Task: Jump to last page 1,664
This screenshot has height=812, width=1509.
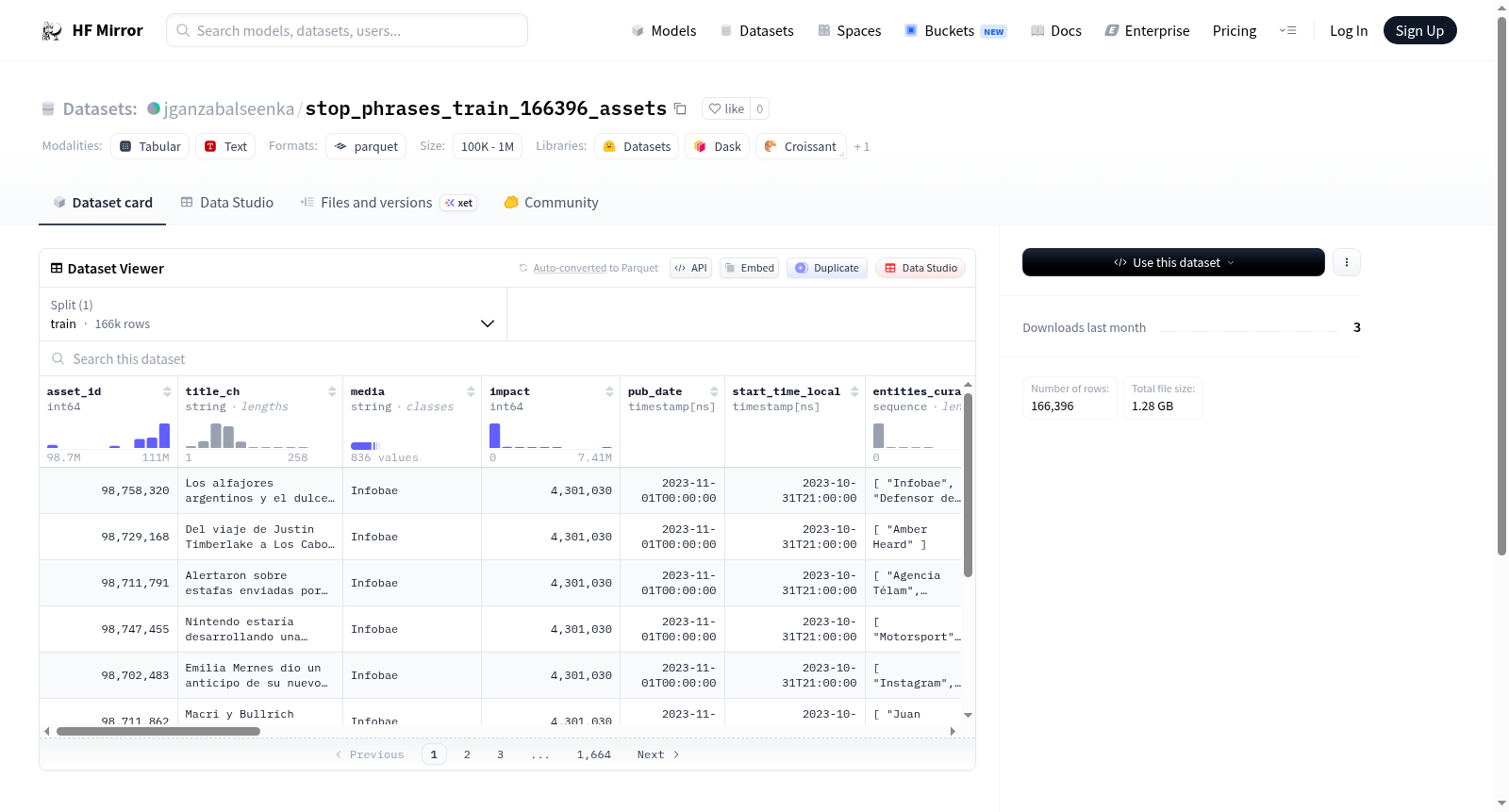Action: [x=594, y=754]
